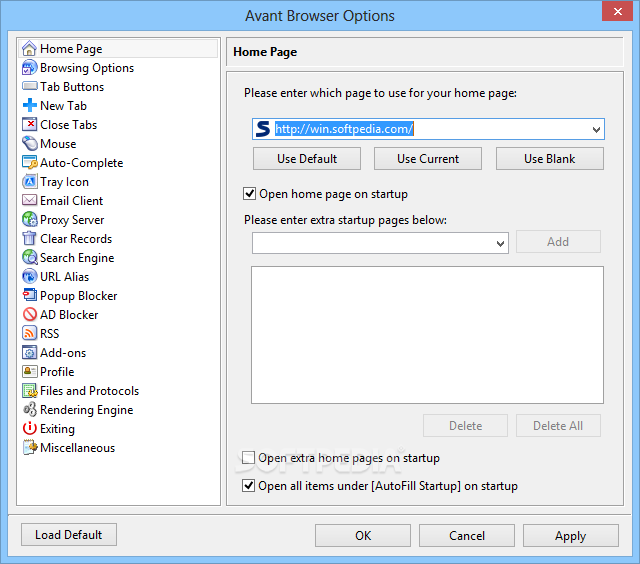Open Search Engine settings
640x564 pixels.
click(77, 258)
